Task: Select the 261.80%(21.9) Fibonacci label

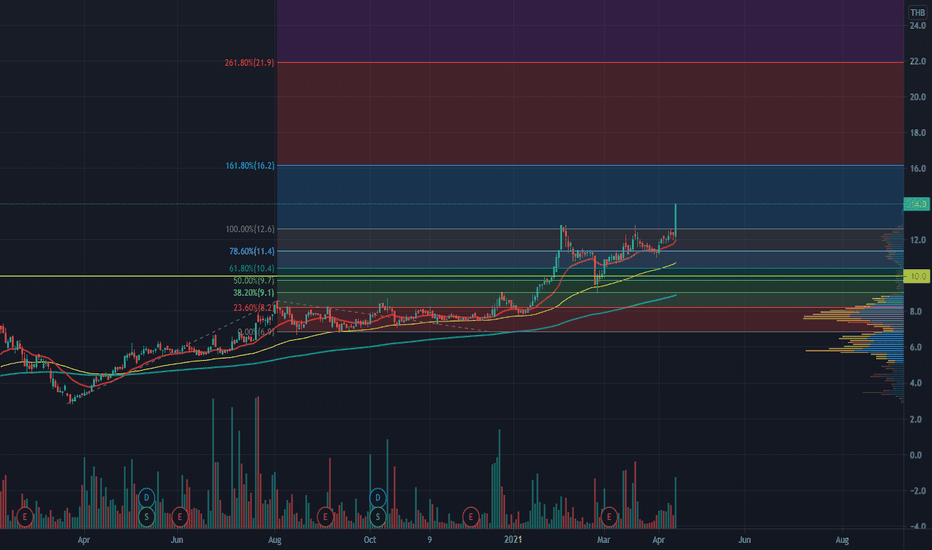Action: (x=250, y=62)
